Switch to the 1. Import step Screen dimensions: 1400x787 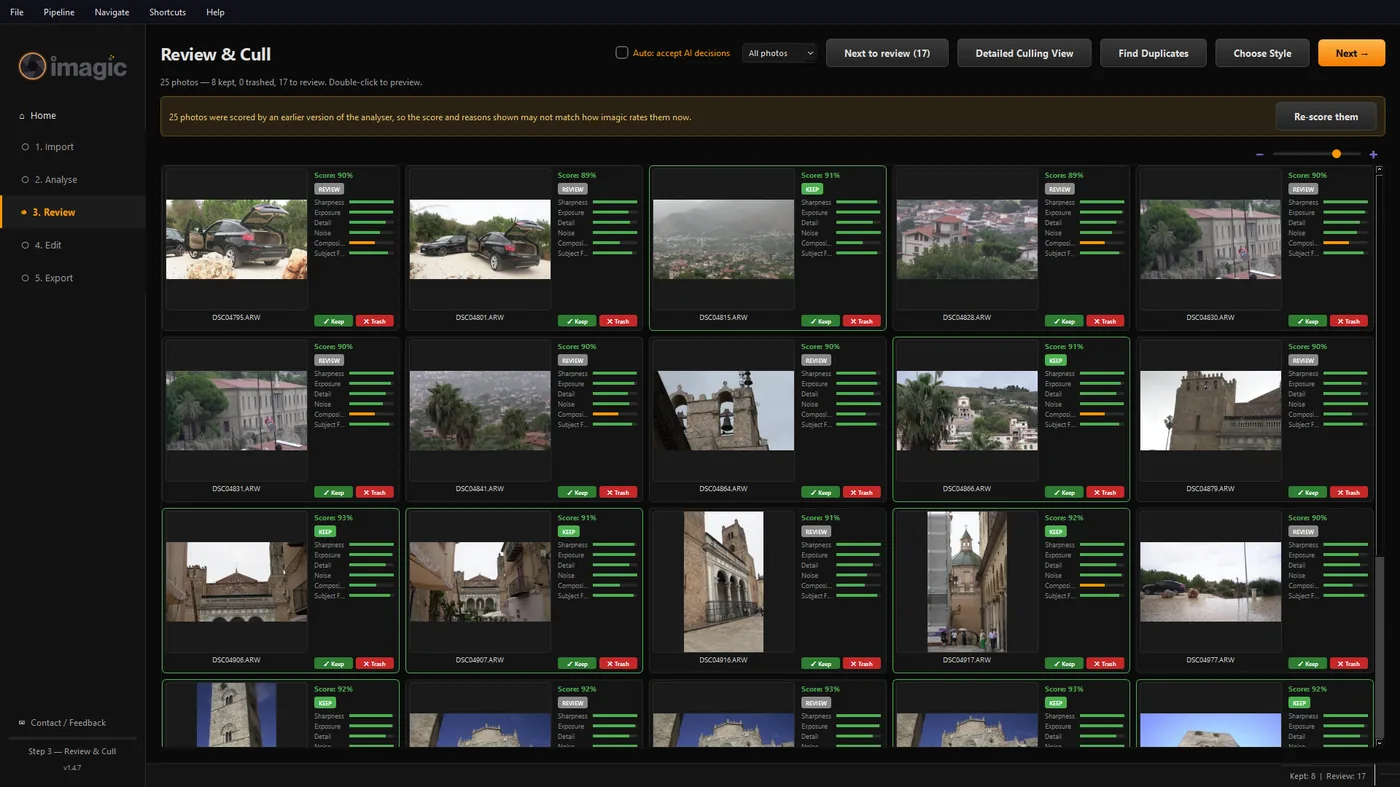click(x=72, y=147)
